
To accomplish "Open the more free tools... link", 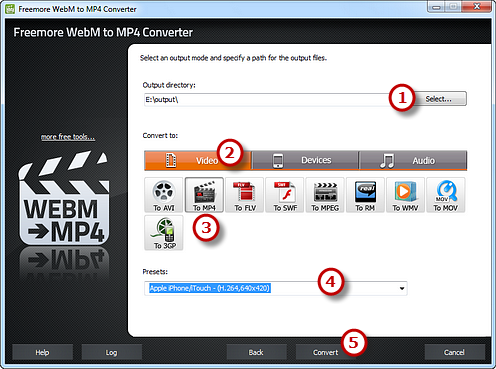I will click(68, 137).
